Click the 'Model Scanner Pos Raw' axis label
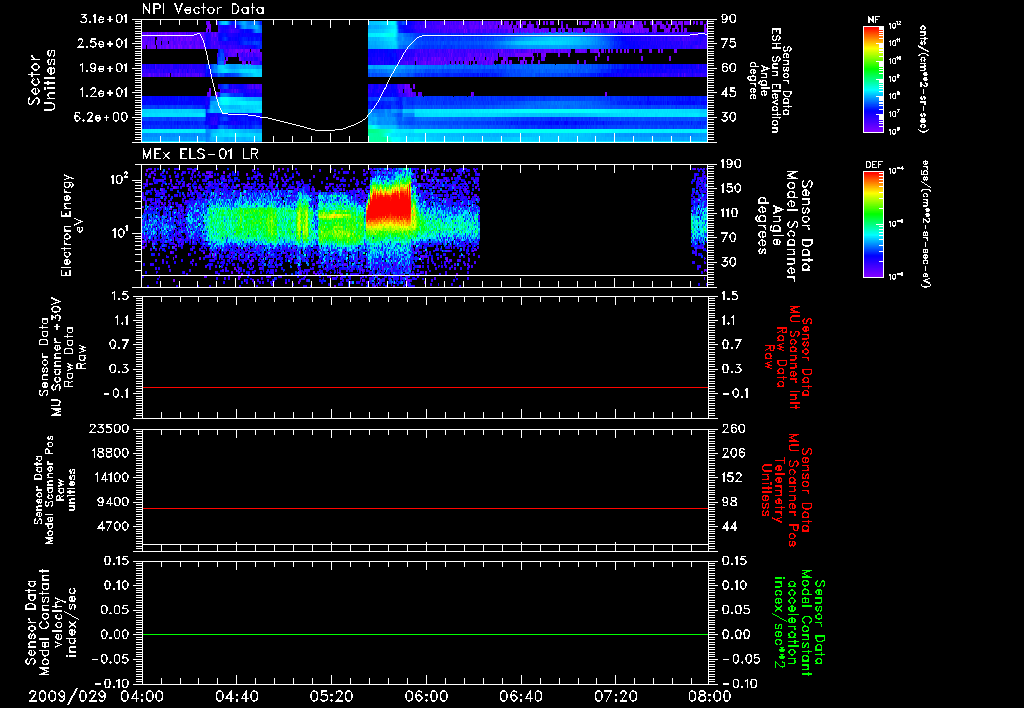 pyautogui.click(x=55, y=490)
